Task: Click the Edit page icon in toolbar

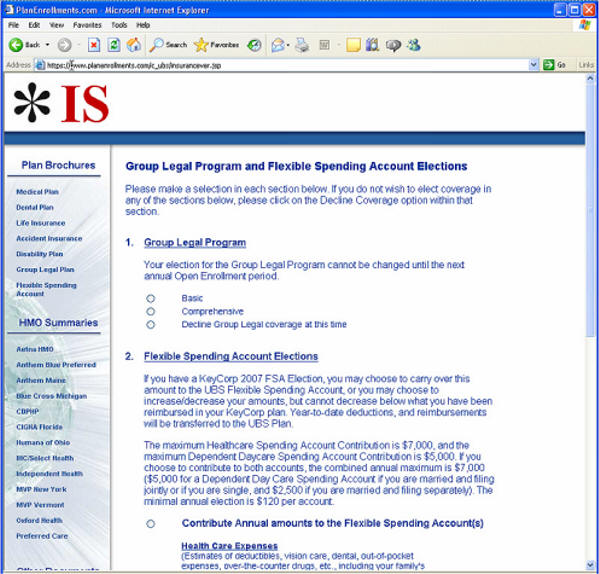Action: pos(324,45)
